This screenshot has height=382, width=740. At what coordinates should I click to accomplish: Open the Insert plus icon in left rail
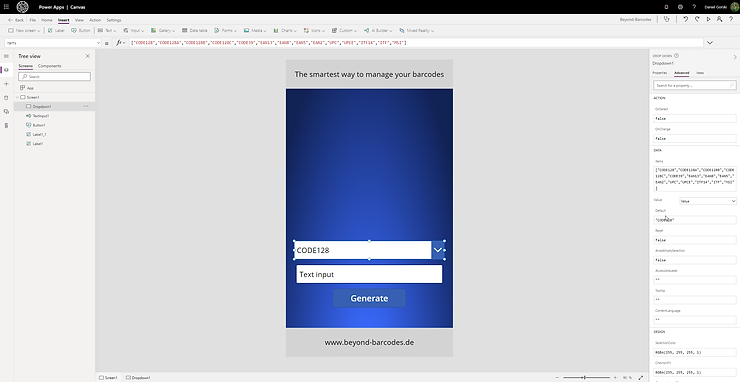[x=6, y=84]
